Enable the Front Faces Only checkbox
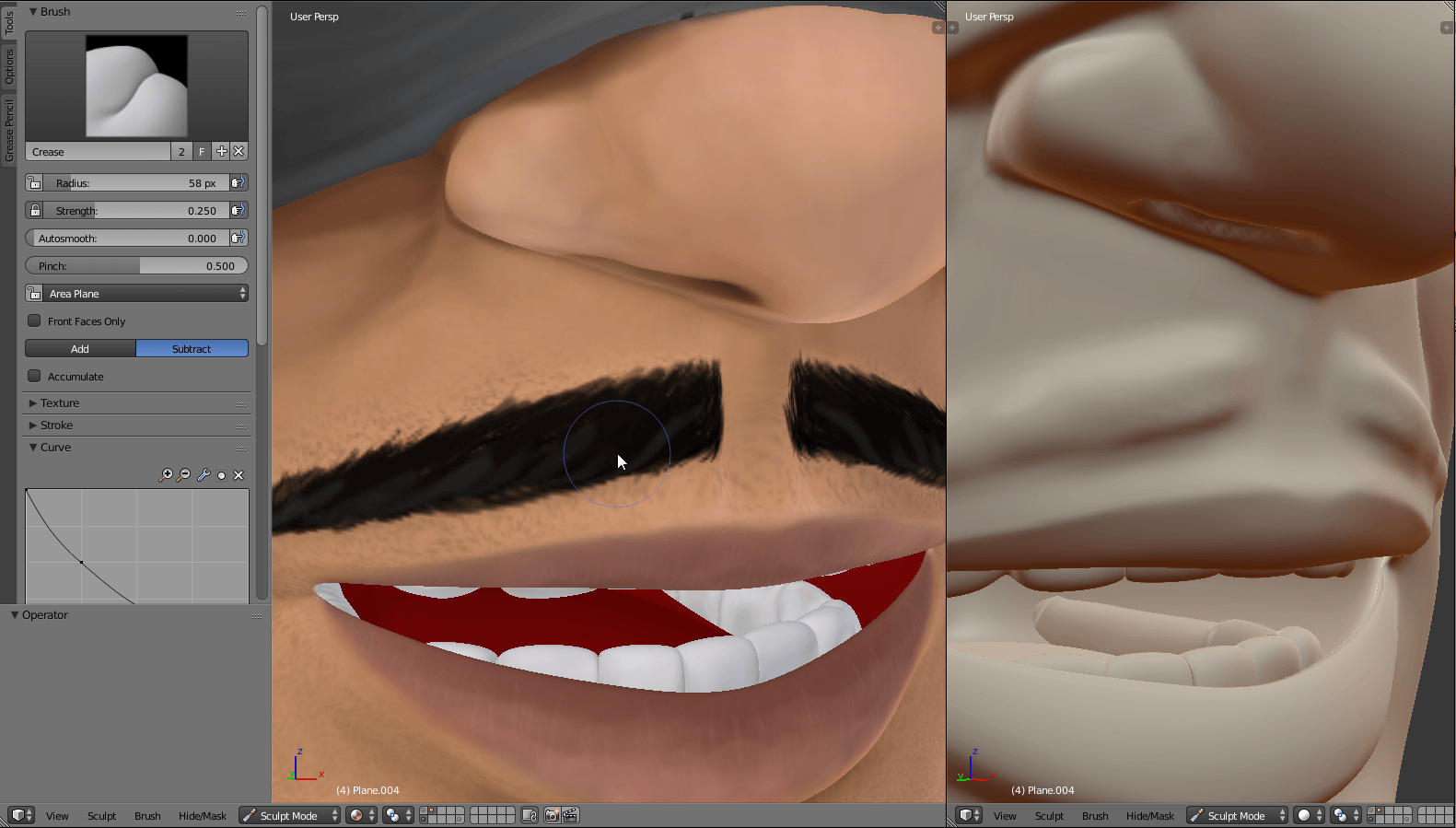 (34, 321)
